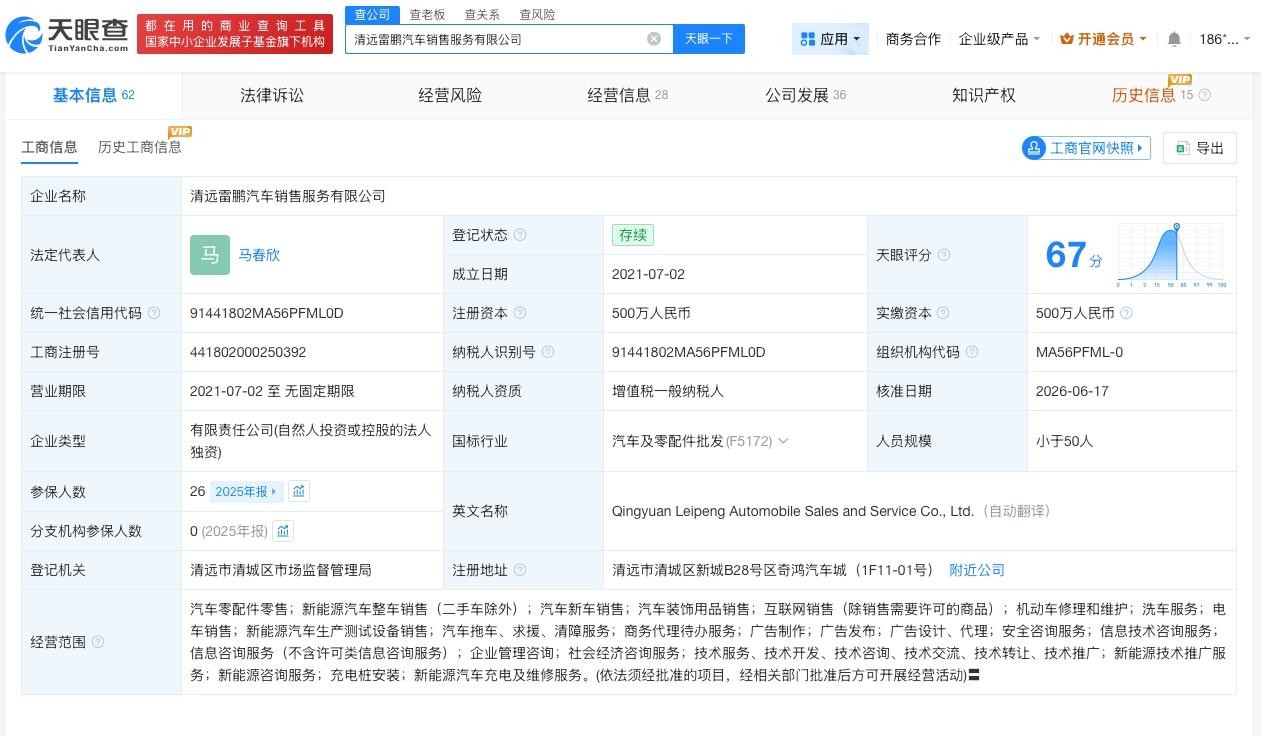This screenshot has height=736, width=1261.
Task: Click the TianYanCha logo
Action: coord(67,35)
